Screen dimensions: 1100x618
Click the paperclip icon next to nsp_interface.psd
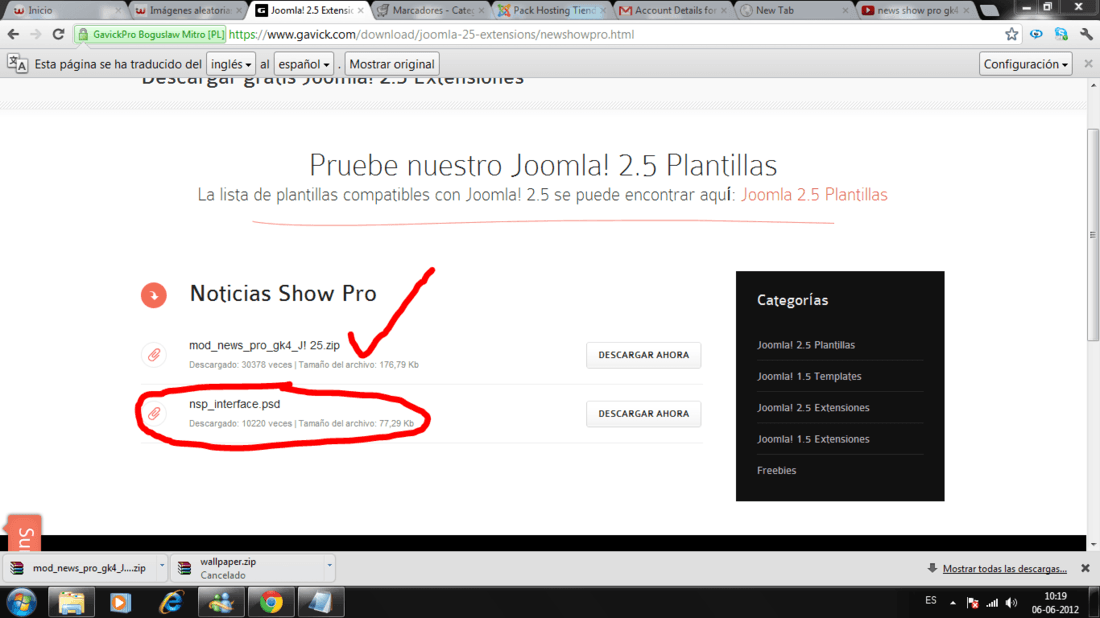154,414
